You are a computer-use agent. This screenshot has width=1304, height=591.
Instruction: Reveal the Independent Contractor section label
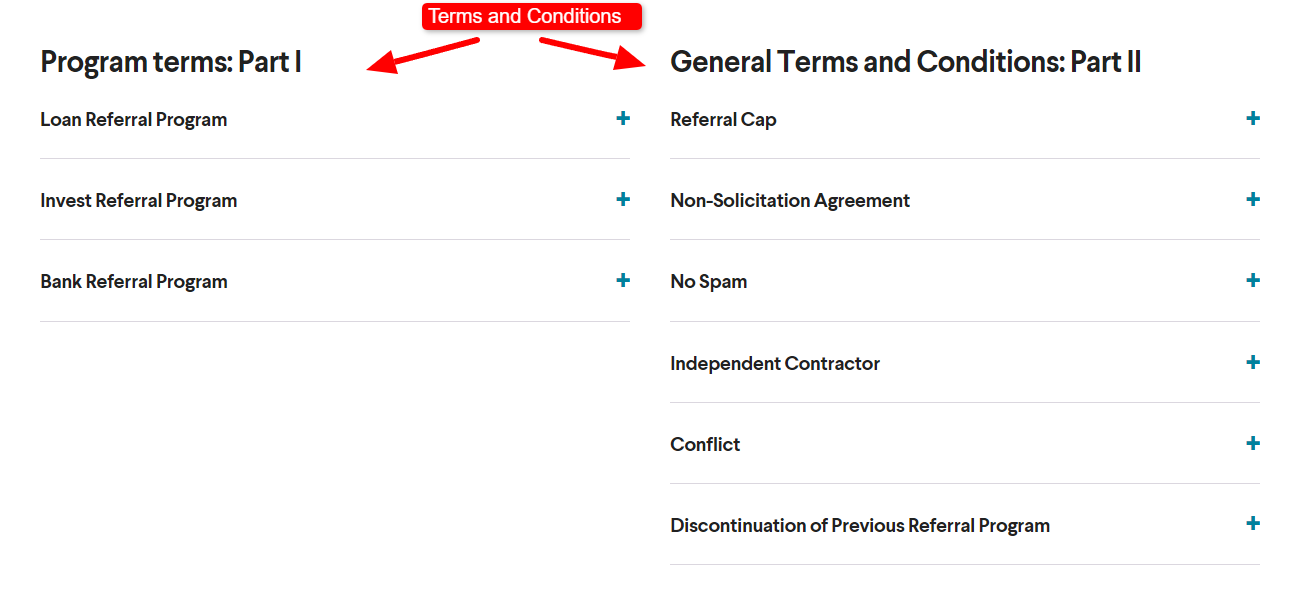[775, 364]
